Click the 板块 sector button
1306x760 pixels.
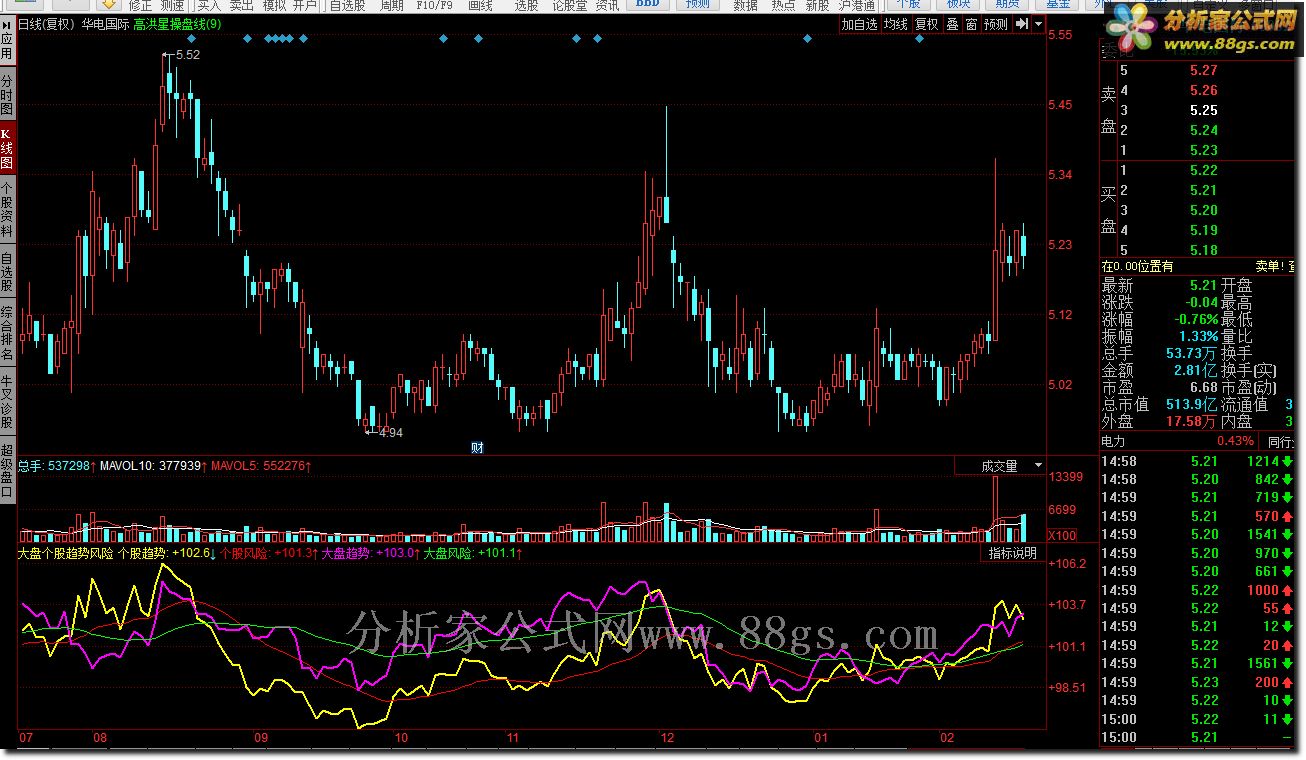tap(958, 5)
